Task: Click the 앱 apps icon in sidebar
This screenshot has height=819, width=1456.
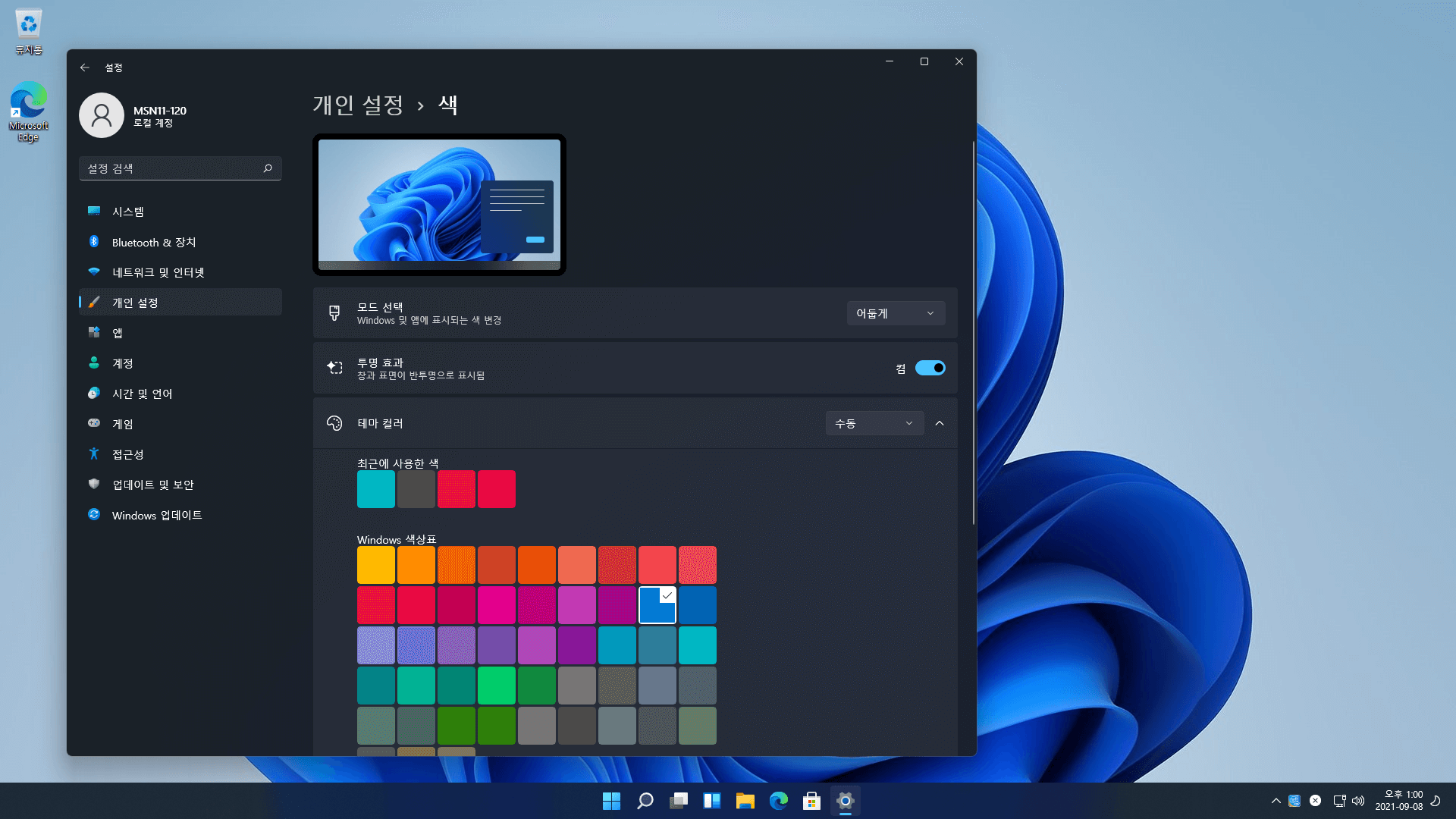Action: point(94,332)
